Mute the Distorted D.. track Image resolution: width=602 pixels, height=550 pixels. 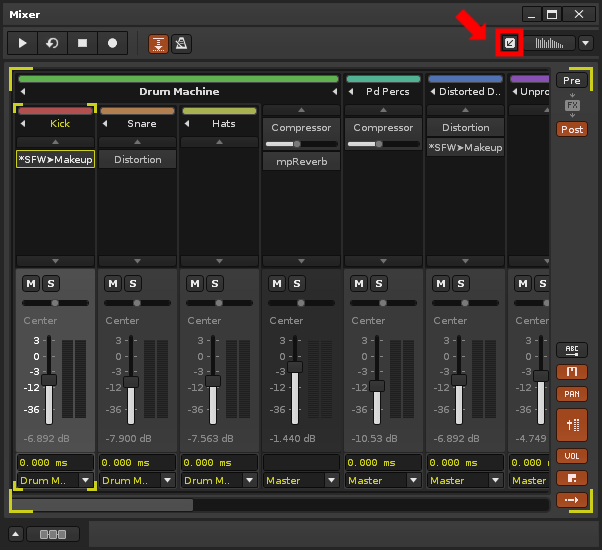tap(441, 284)
